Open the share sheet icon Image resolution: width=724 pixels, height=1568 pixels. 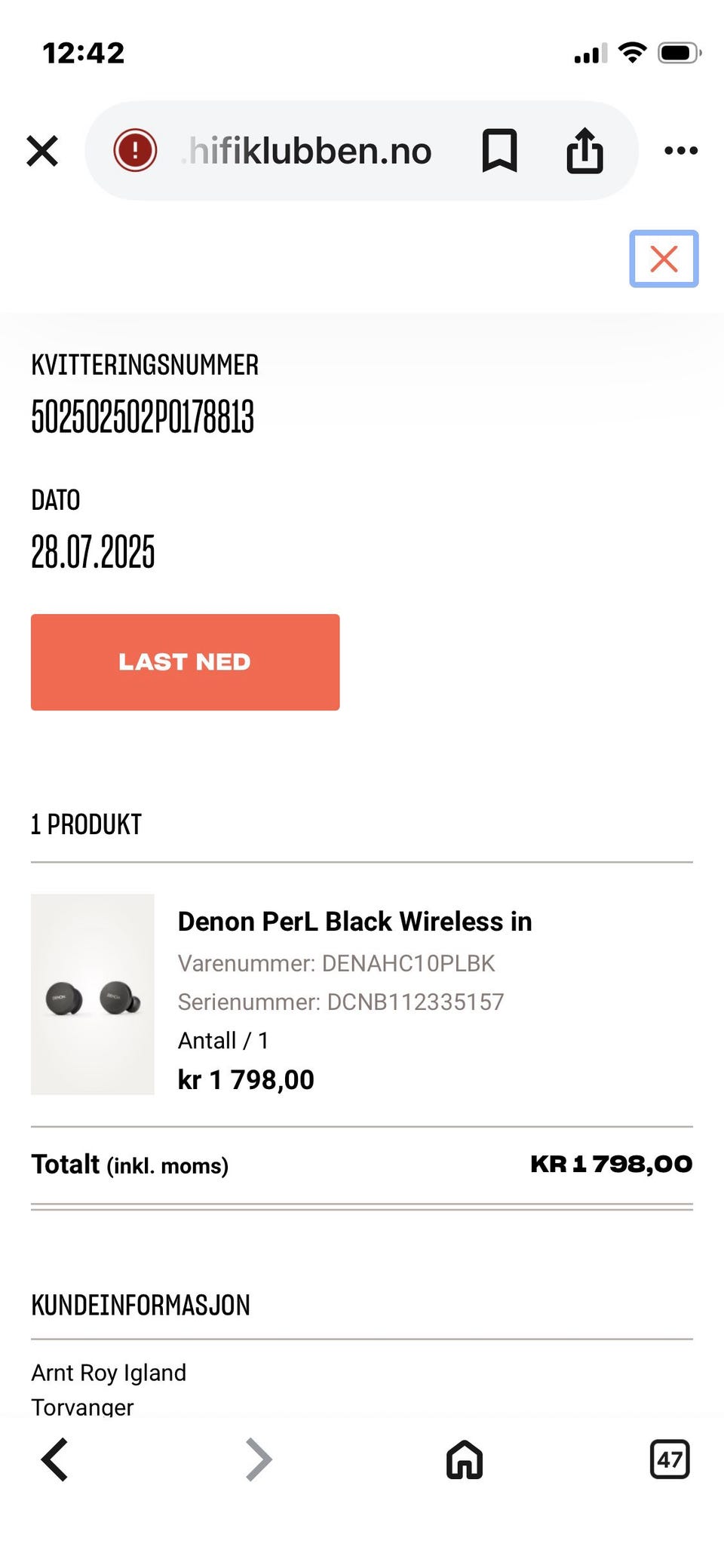pos(584,151)
